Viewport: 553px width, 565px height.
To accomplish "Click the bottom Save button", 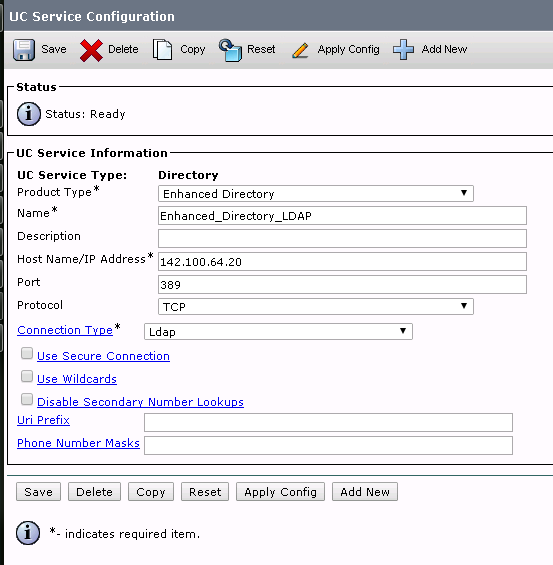I will (39, 492).
